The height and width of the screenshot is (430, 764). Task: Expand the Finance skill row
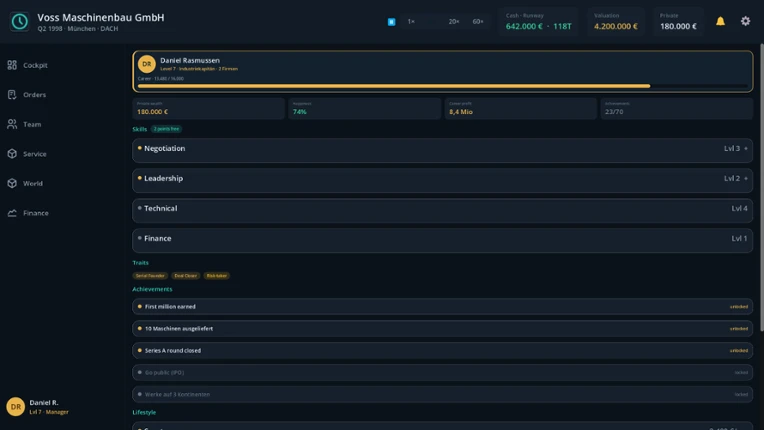(442, 241)
